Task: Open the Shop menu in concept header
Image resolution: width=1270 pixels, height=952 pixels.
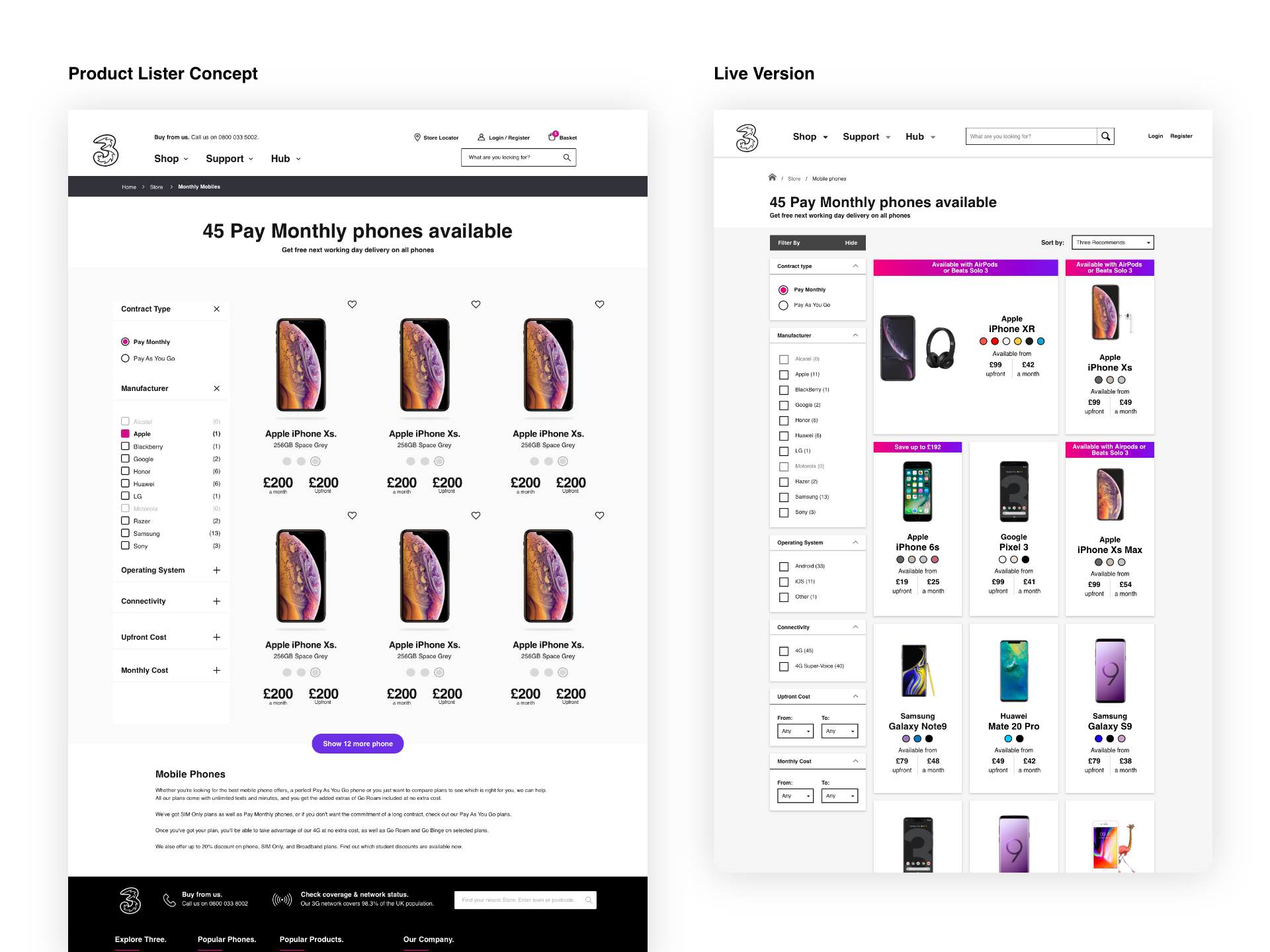Action: [x=171, y=159]
